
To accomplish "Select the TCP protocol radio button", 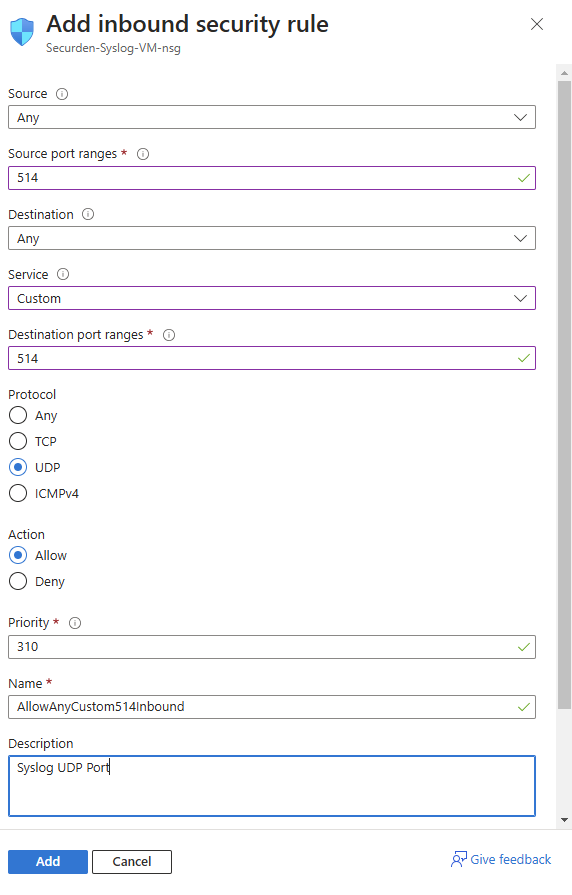I will click(18, 441).
